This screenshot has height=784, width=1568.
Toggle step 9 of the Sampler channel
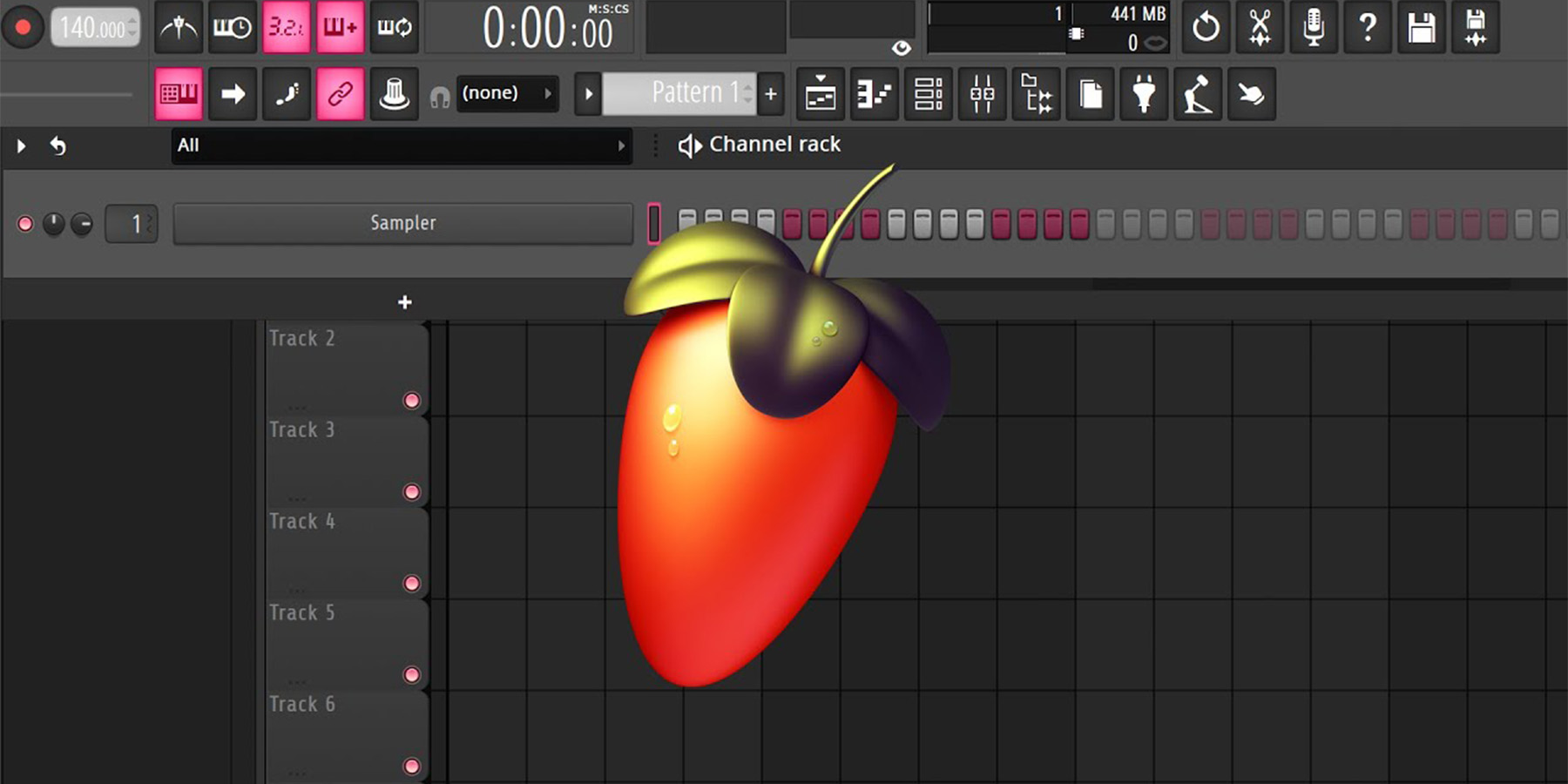point(896,224)
